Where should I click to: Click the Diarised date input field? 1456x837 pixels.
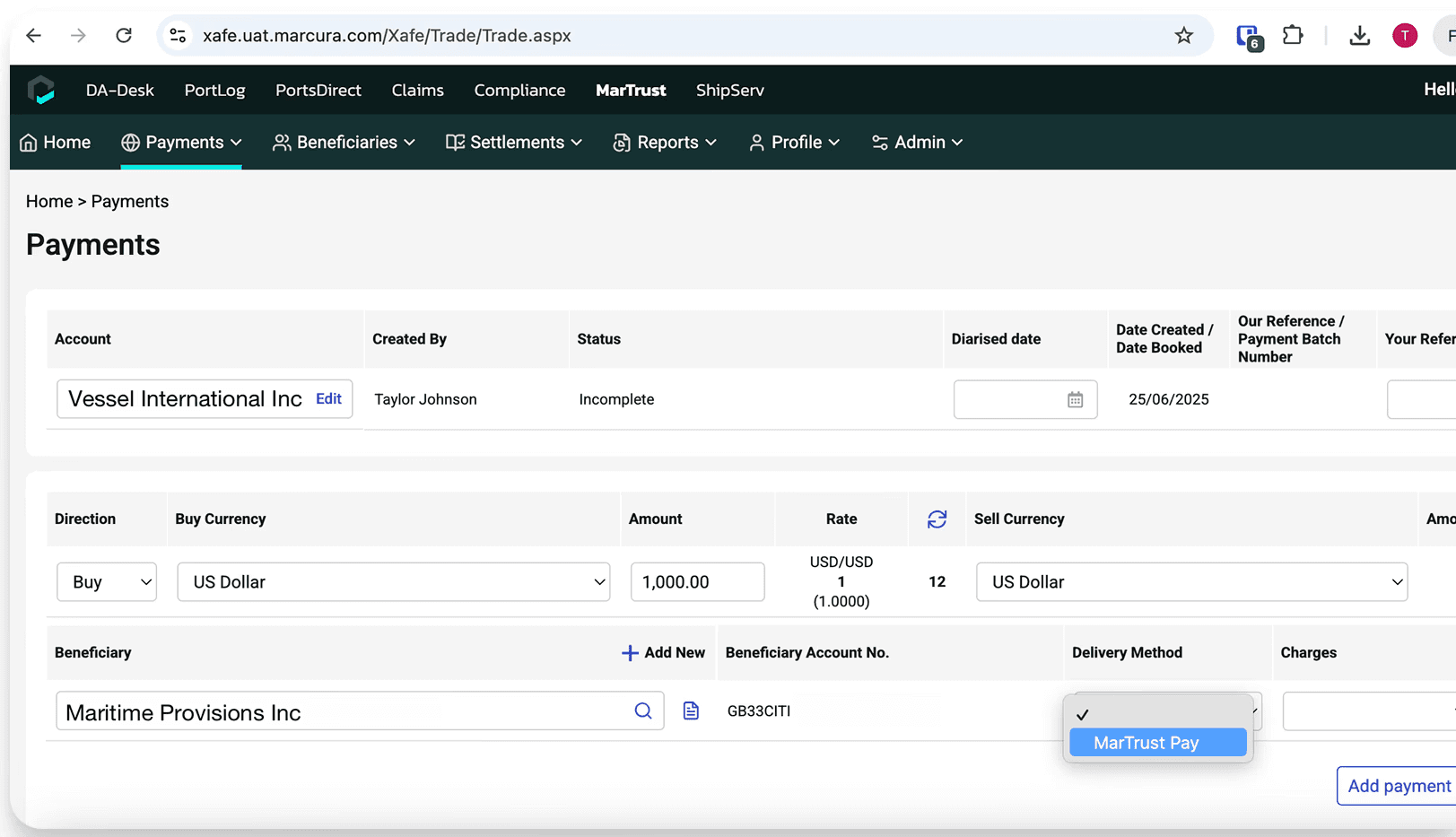click(x=1025, y=400)
